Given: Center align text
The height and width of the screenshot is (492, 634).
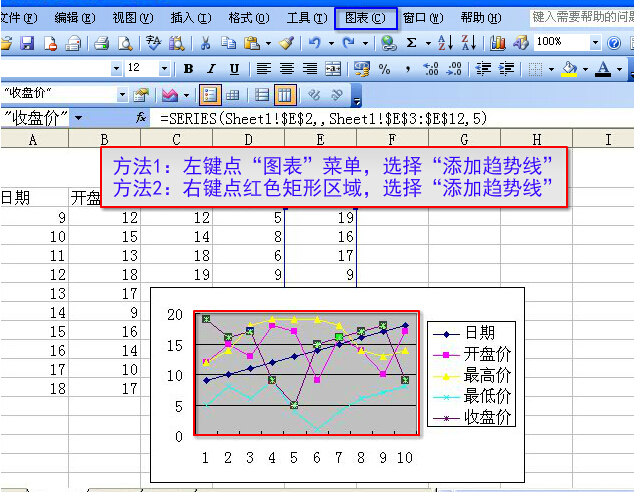Looking at the screenshot, I should click(x=287, y=69).
